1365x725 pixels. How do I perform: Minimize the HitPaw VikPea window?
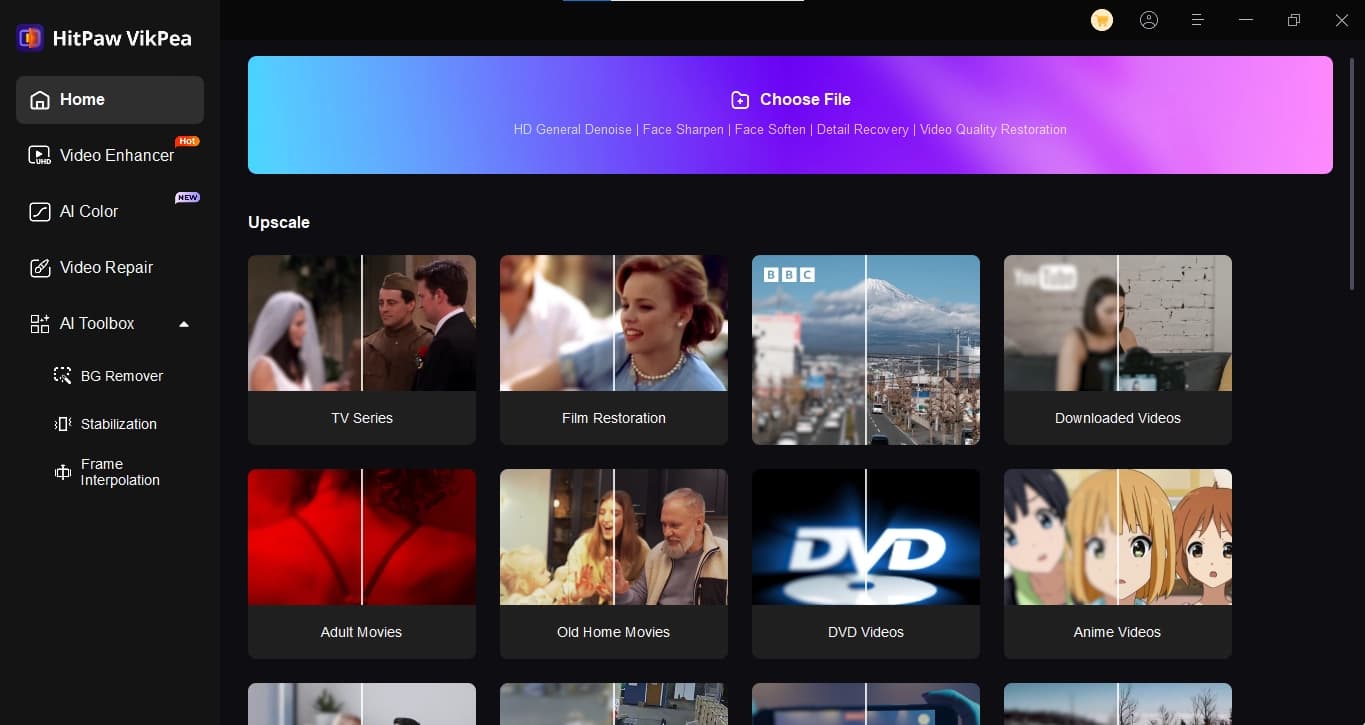click(1245, 20)
